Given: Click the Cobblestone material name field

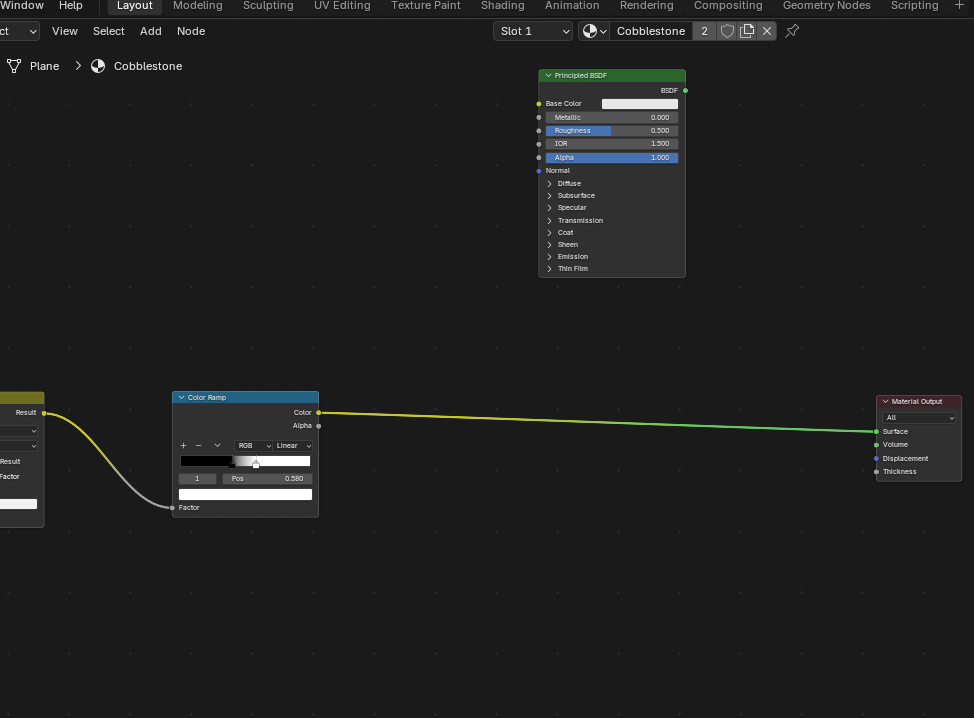Looking at the screenshot, I should pyautogui.click(x=651, y=31).
